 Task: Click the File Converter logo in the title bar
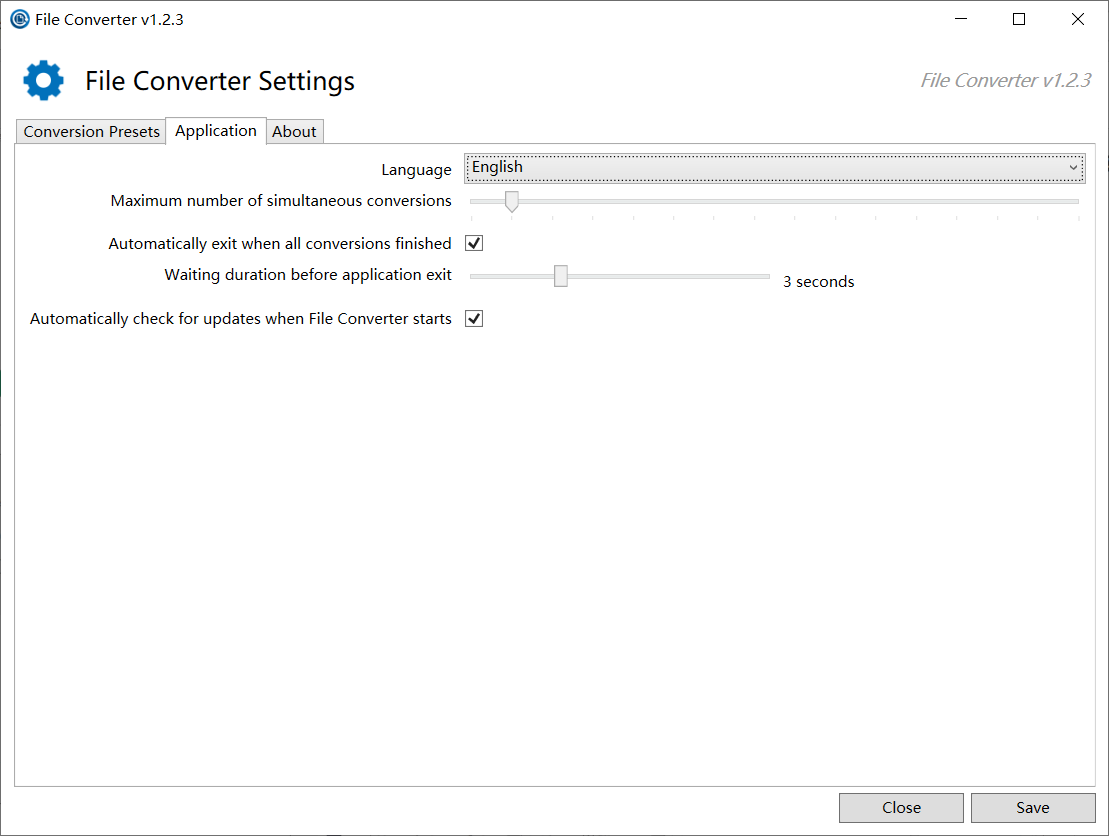(20, 19)
